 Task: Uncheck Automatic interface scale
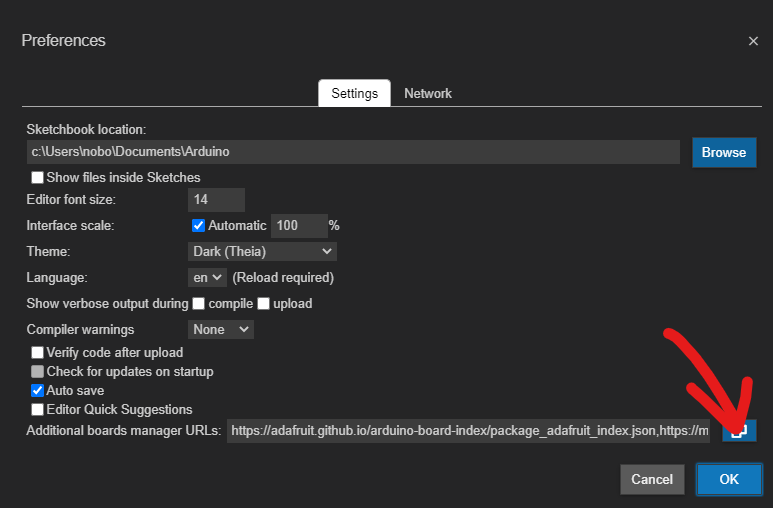coord(198,226)
